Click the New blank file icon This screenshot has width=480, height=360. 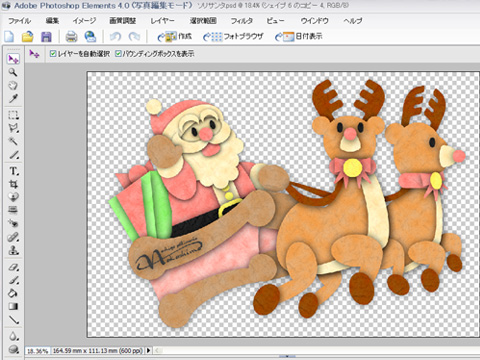(x=9, y=36)
